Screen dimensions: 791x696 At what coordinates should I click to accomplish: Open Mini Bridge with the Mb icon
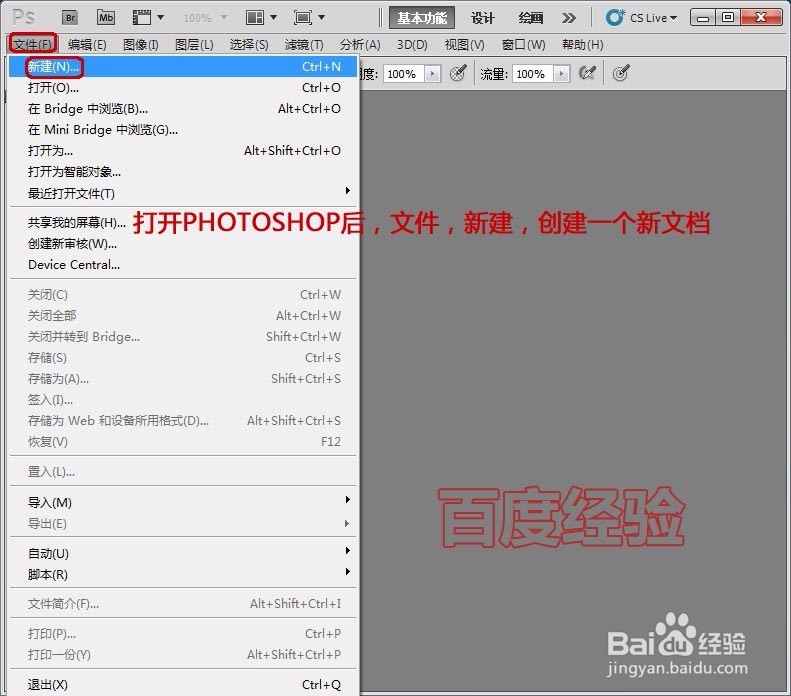(106, 18)
